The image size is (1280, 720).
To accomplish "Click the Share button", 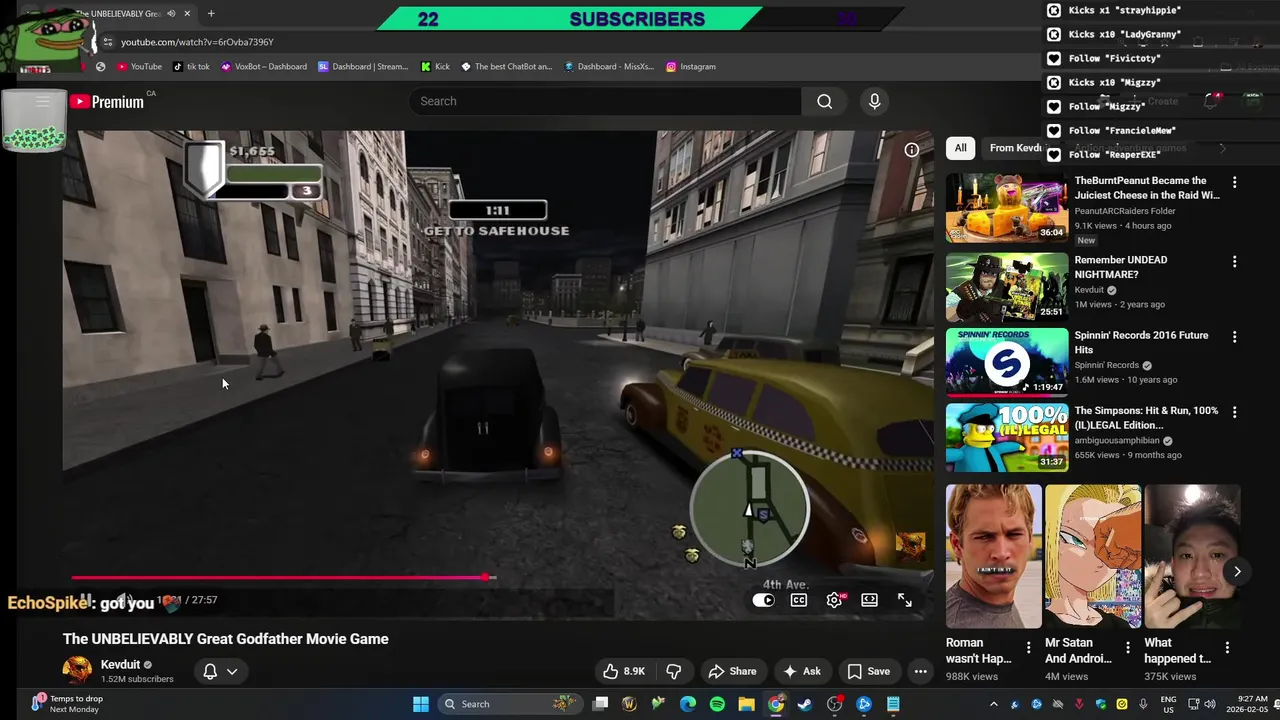I will coord(732,671).
